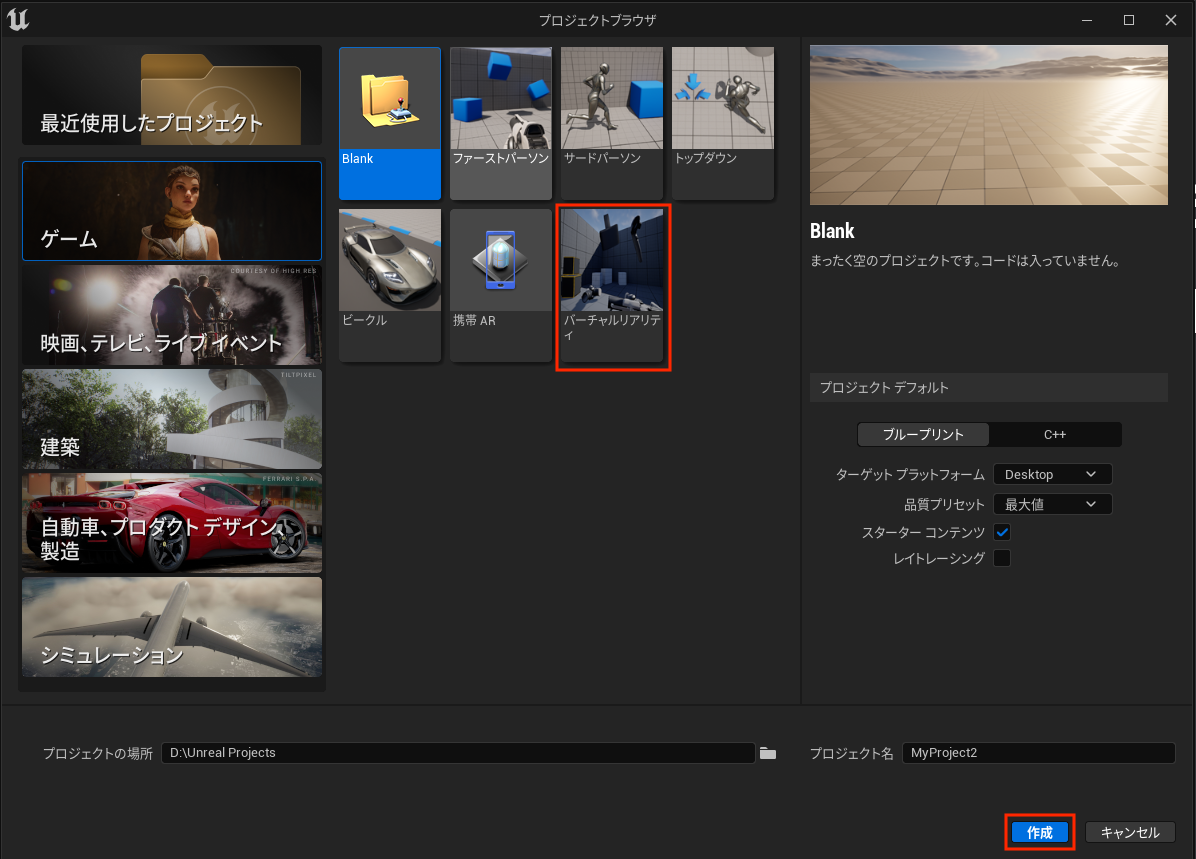The height and width of the screenshot is (859, 1196).
Task: Close the プロジェクトブラウザ window
Action: click(1171, 20)
